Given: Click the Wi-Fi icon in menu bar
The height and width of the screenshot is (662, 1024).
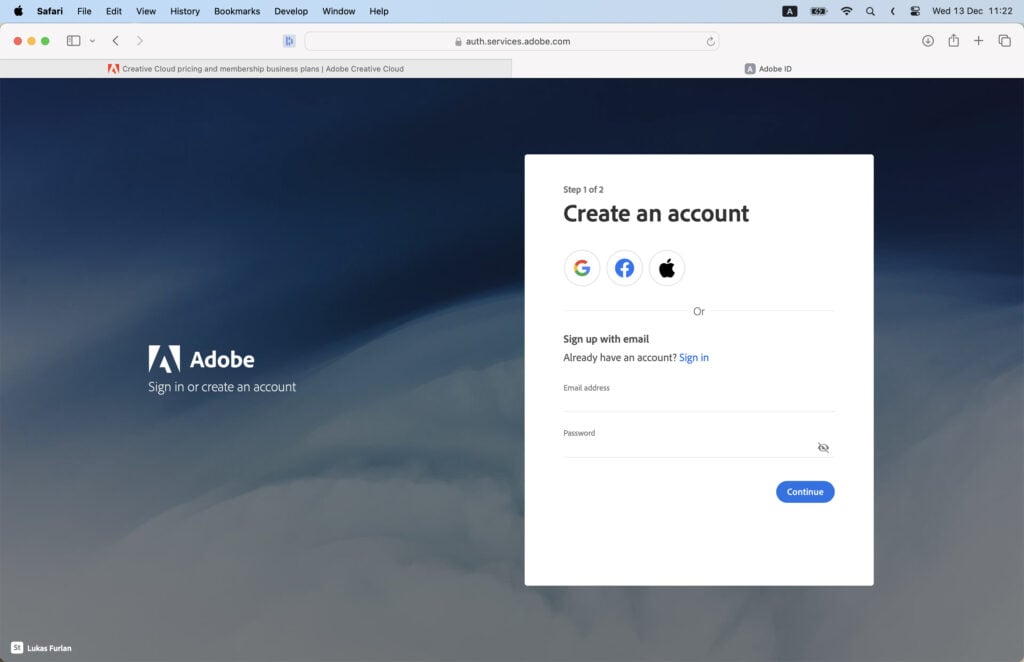Looking at the screenshot, I should 847,11.
